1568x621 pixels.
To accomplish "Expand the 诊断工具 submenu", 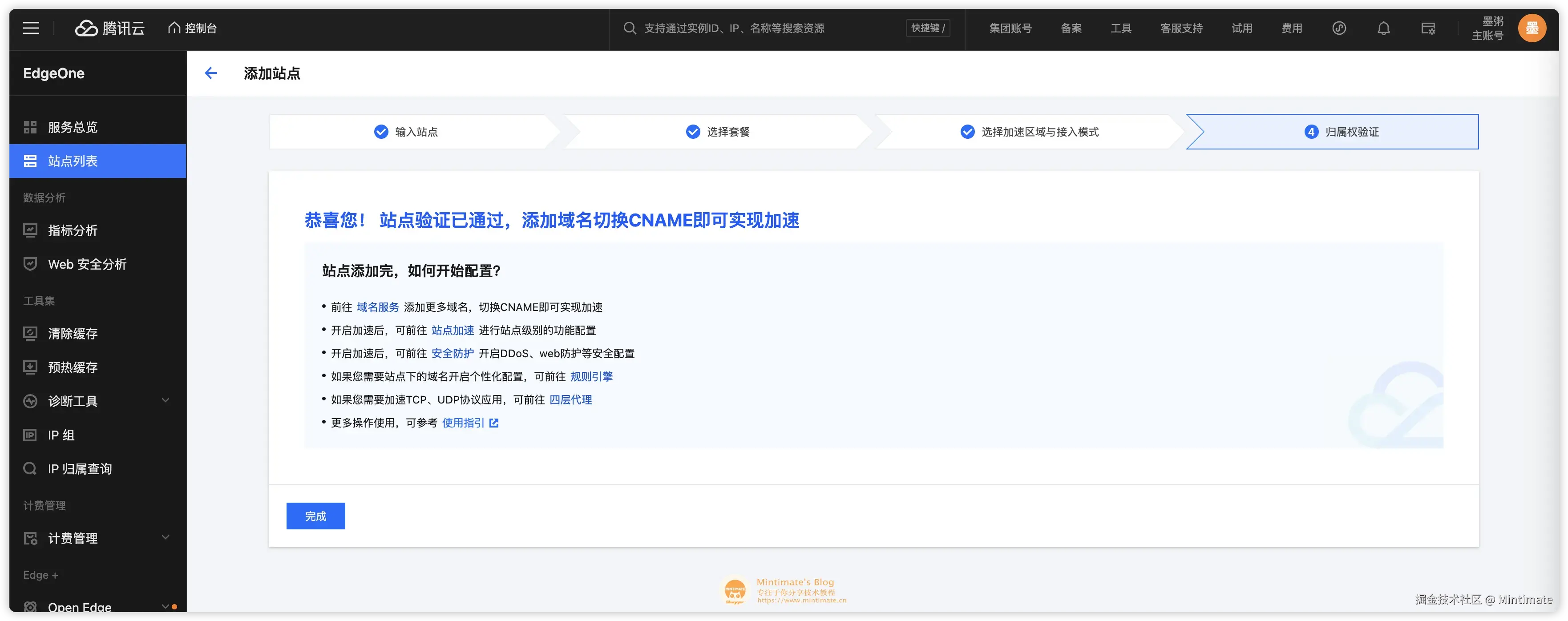I will point(165,401).
